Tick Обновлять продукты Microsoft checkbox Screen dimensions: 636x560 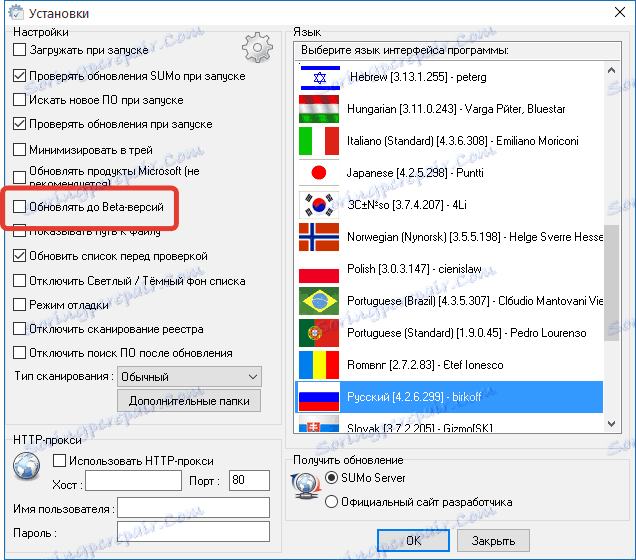tap(19, 177)
